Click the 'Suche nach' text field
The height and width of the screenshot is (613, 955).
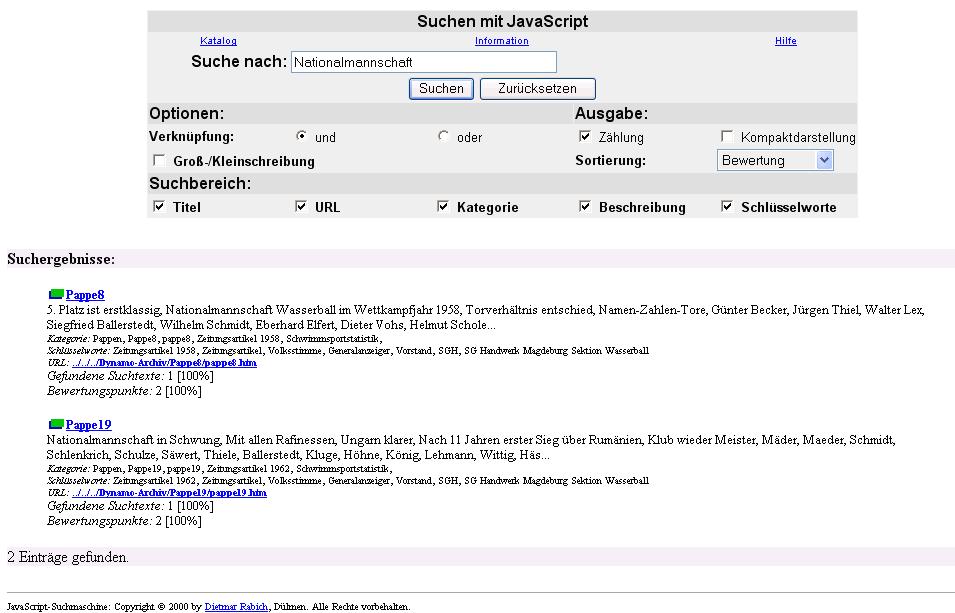423,62
